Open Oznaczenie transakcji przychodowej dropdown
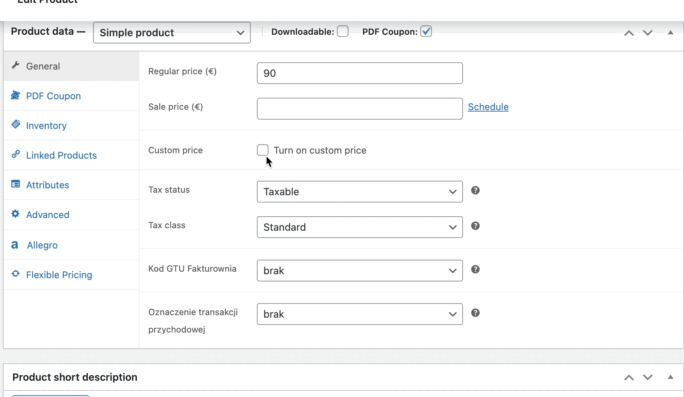Viewport: 684px width, 397px height. pos(360,314)
